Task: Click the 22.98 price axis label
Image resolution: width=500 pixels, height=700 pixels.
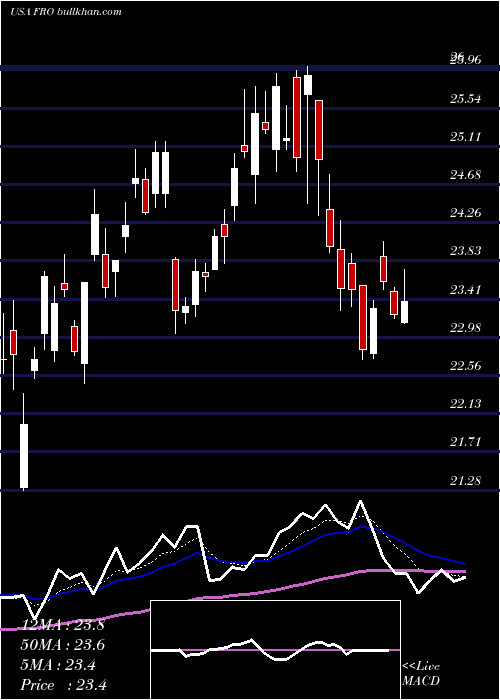Action: coord(466,328)
